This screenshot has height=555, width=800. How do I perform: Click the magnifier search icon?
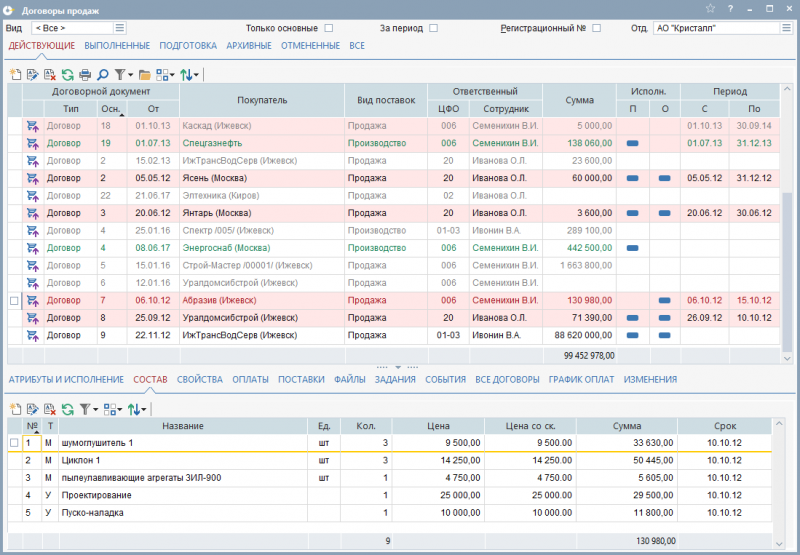click(x=103, y=75)
